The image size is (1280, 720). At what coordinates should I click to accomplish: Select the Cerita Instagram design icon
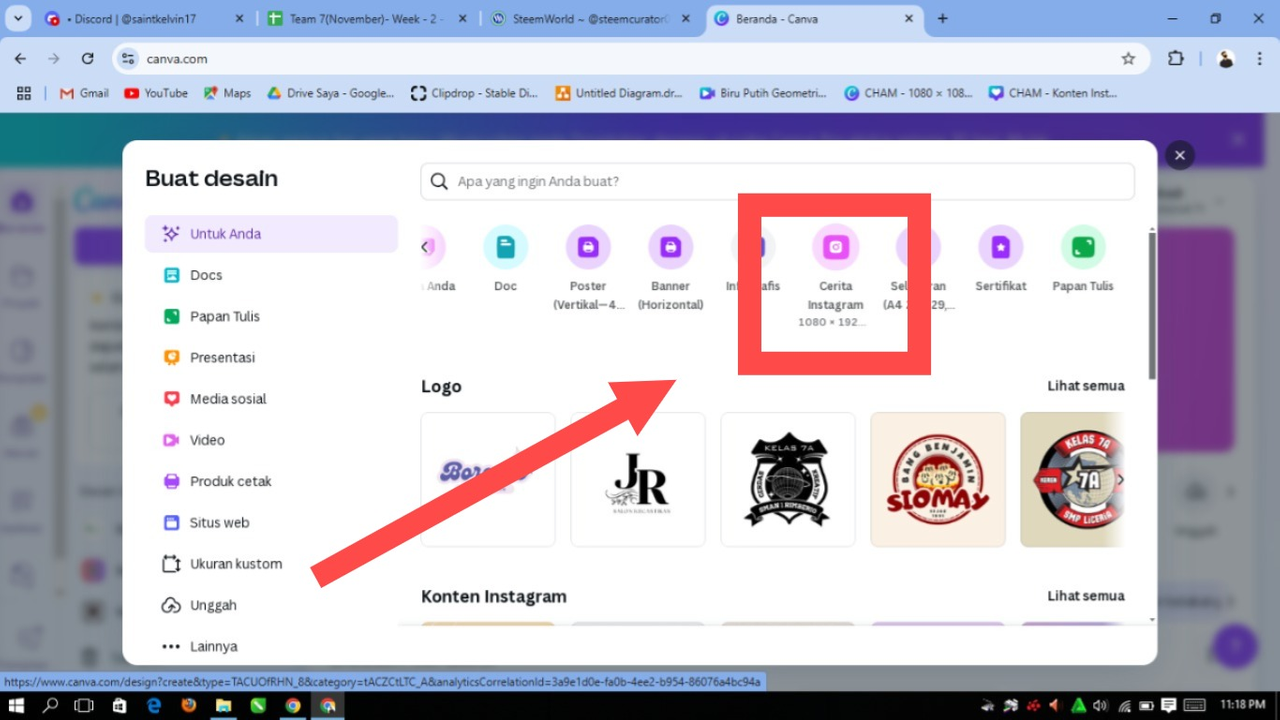click(835, 247)
